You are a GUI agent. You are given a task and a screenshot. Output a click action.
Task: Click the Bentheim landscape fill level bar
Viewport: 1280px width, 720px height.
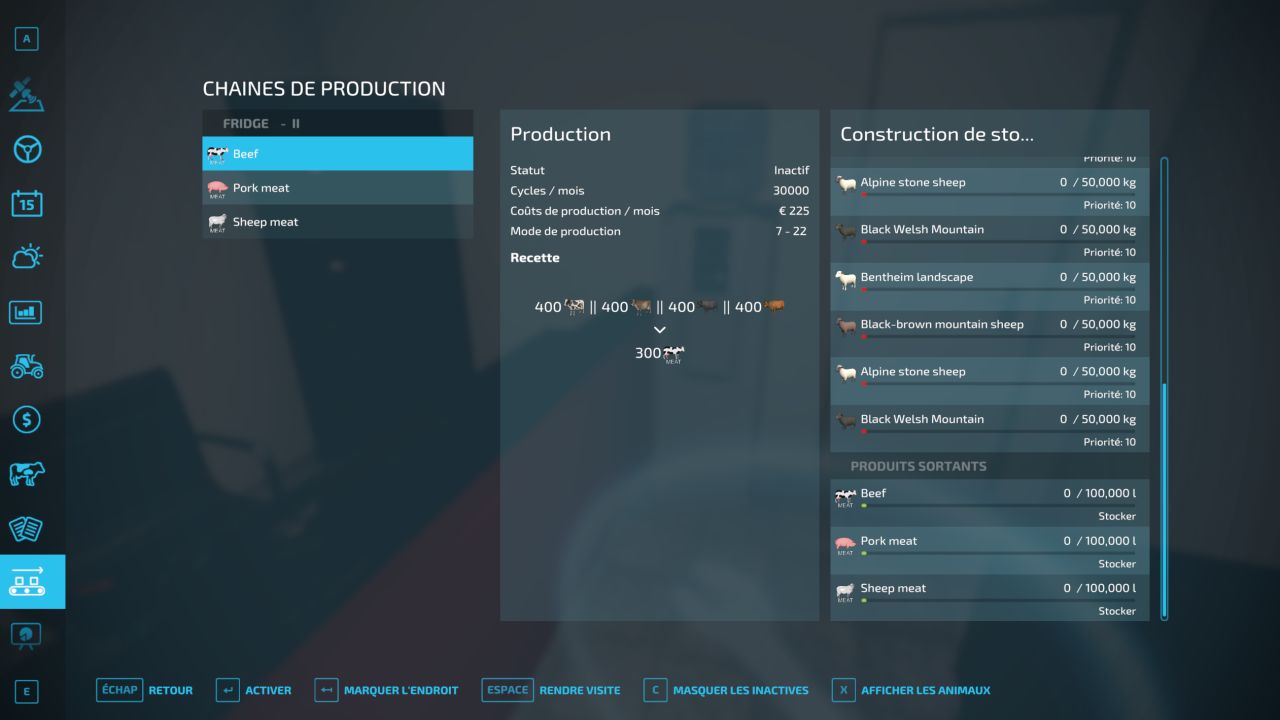(998, 289)
